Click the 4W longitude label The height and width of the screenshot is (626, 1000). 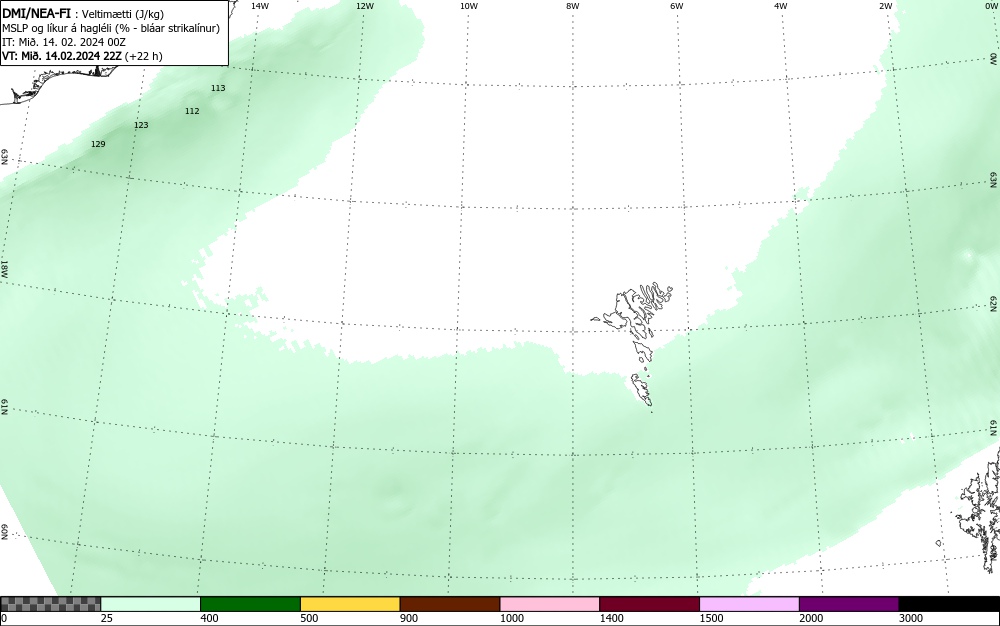[781, 6]
